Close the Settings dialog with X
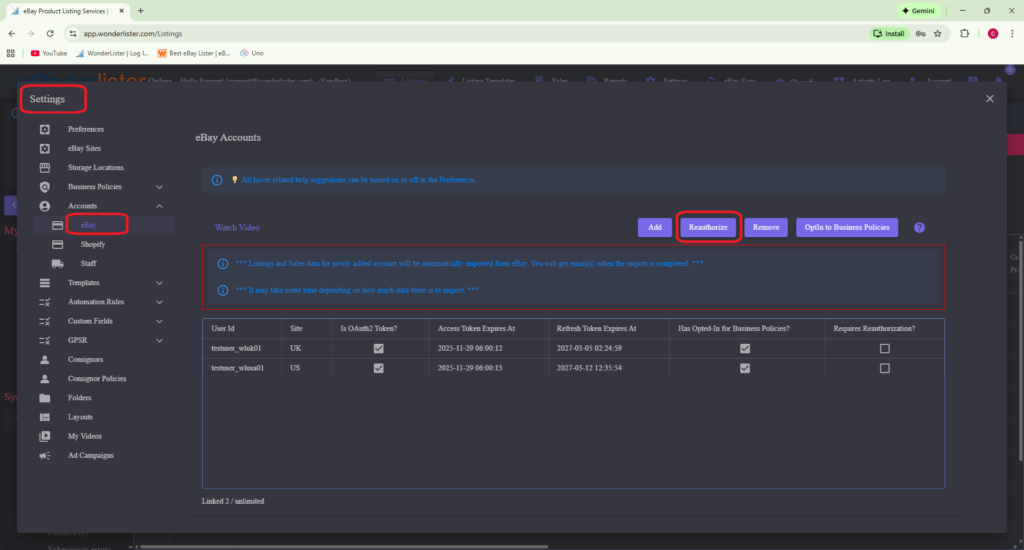 (989, 98)
